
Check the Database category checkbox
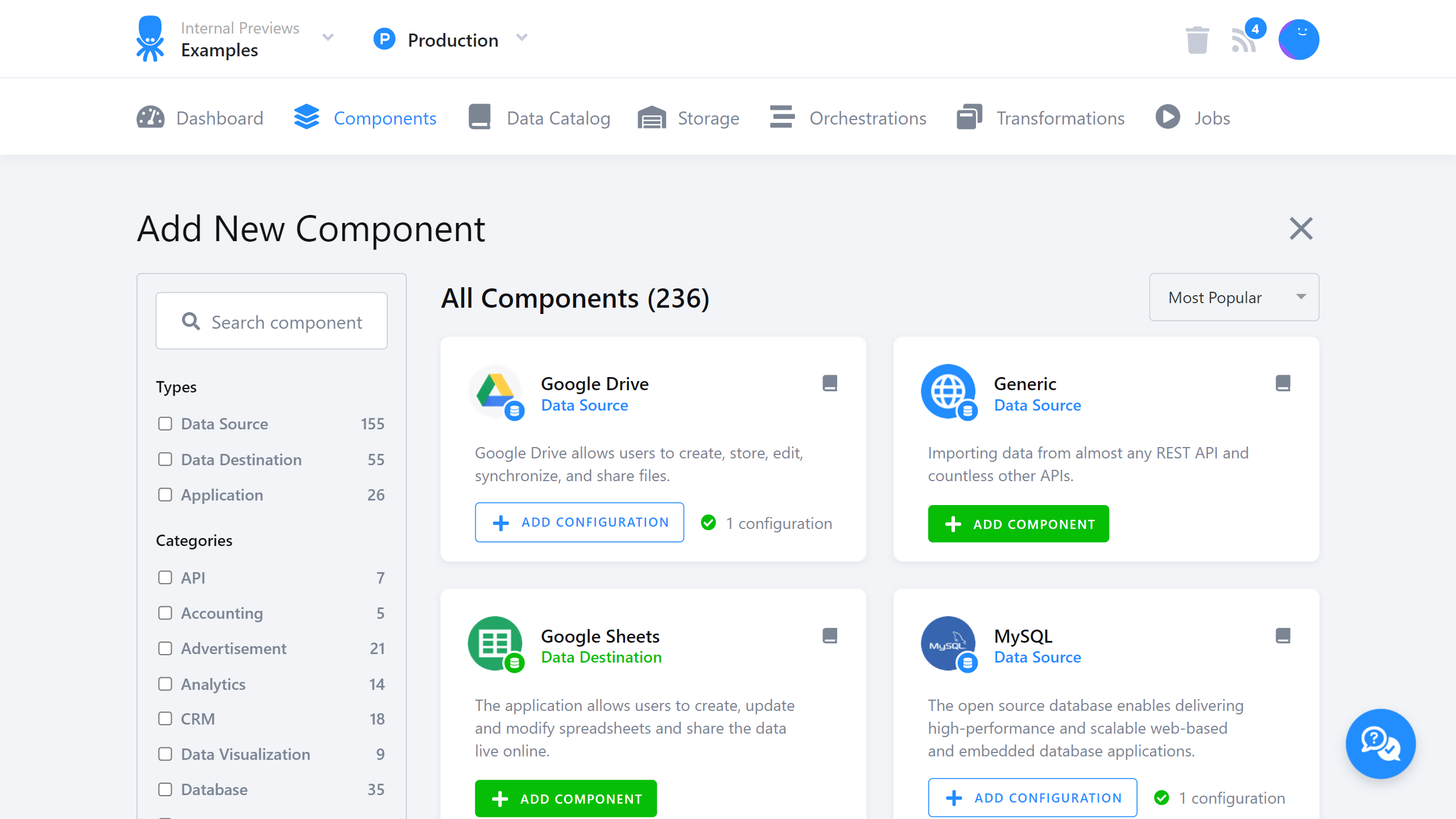163,789
